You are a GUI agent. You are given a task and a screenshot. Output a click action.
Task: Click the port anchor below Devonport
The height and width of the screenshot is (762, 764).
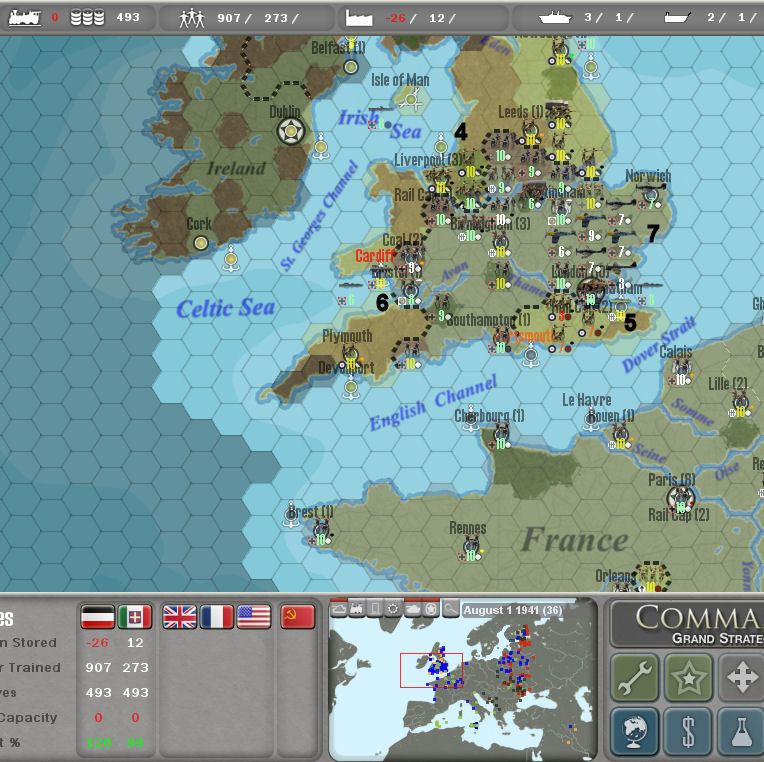[x=351, y=389]
